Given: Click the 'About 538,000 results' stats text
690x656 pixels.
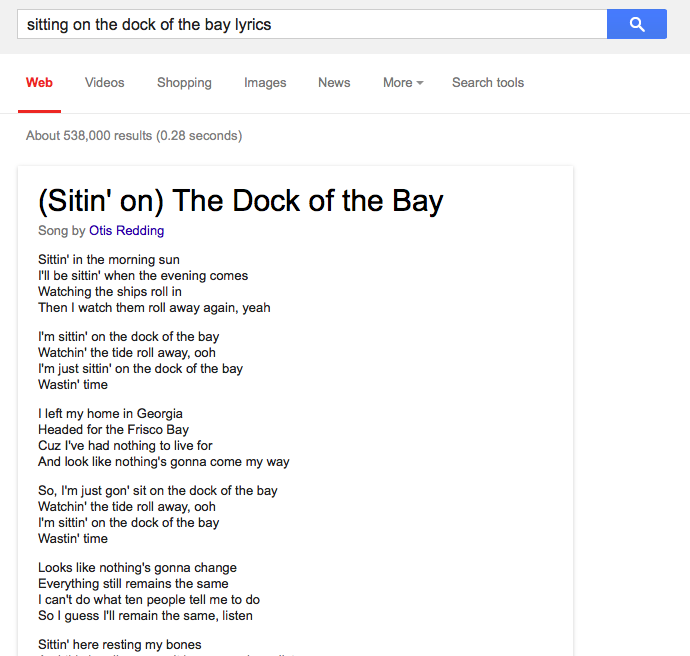Looking at the screenshot, I should pyautogui.click(x=134, y=136).
